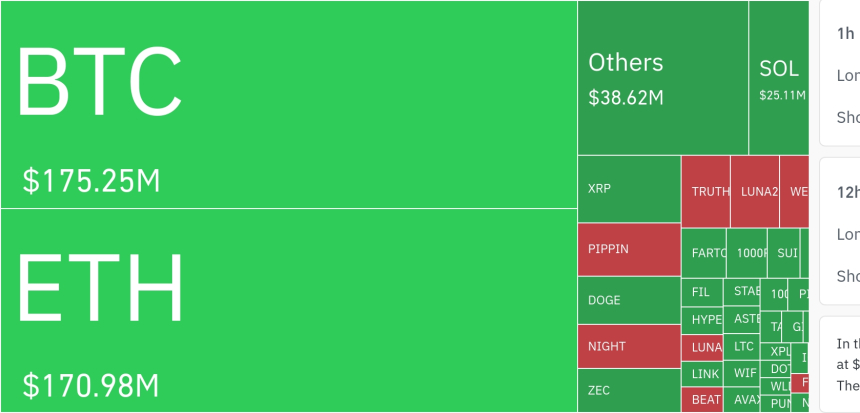Click the green ZEC tile
This screenshot has width=860, height=413.
[x=628, y=390]
